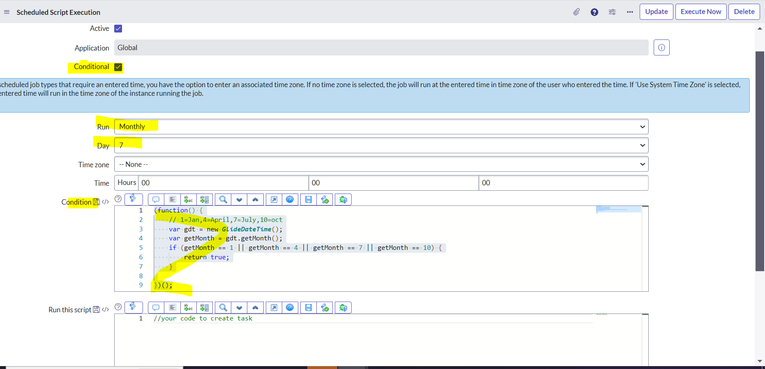Click the Hours time input field

click(x=223, y=183)
